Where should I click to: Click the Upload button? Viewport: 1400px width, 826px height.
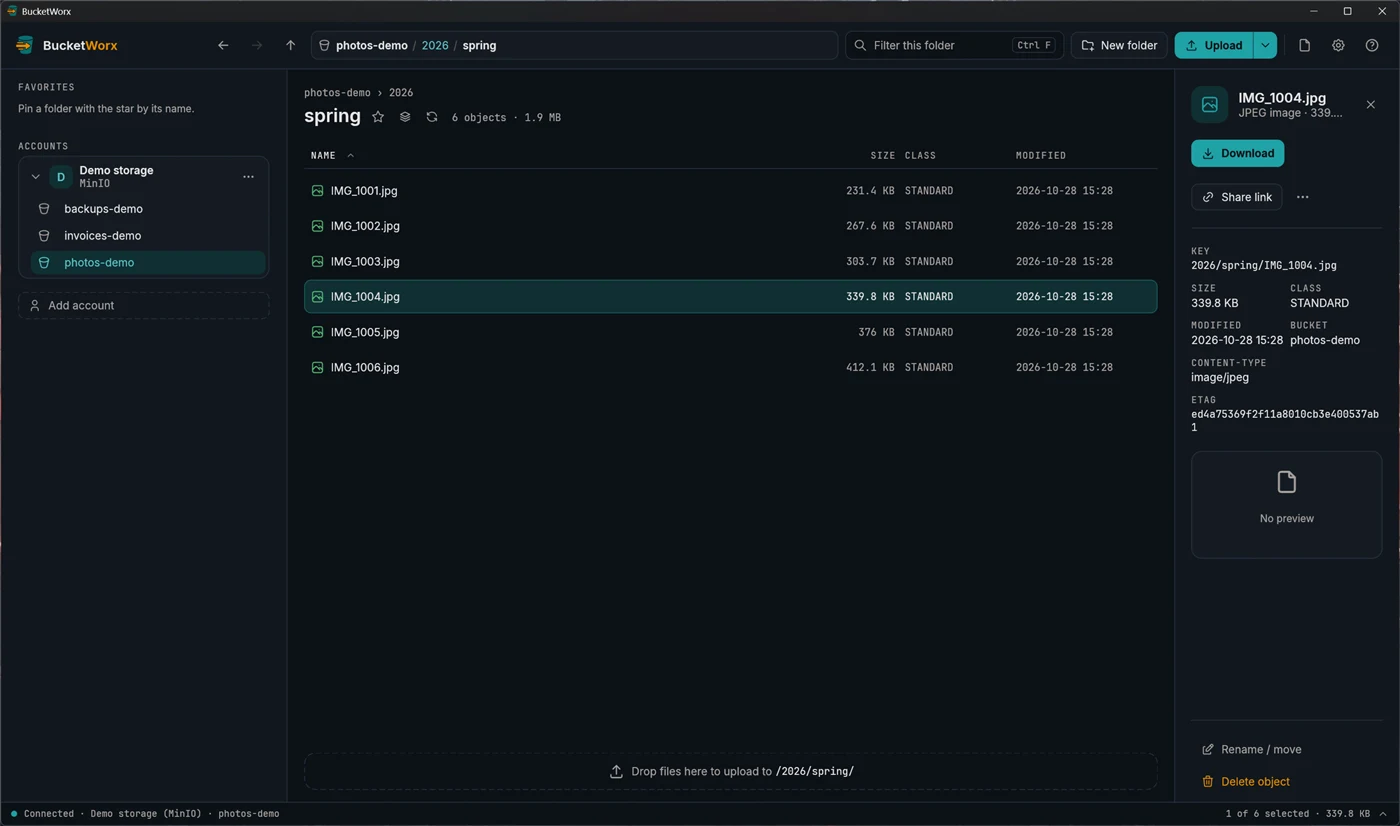click(1214, 45)
